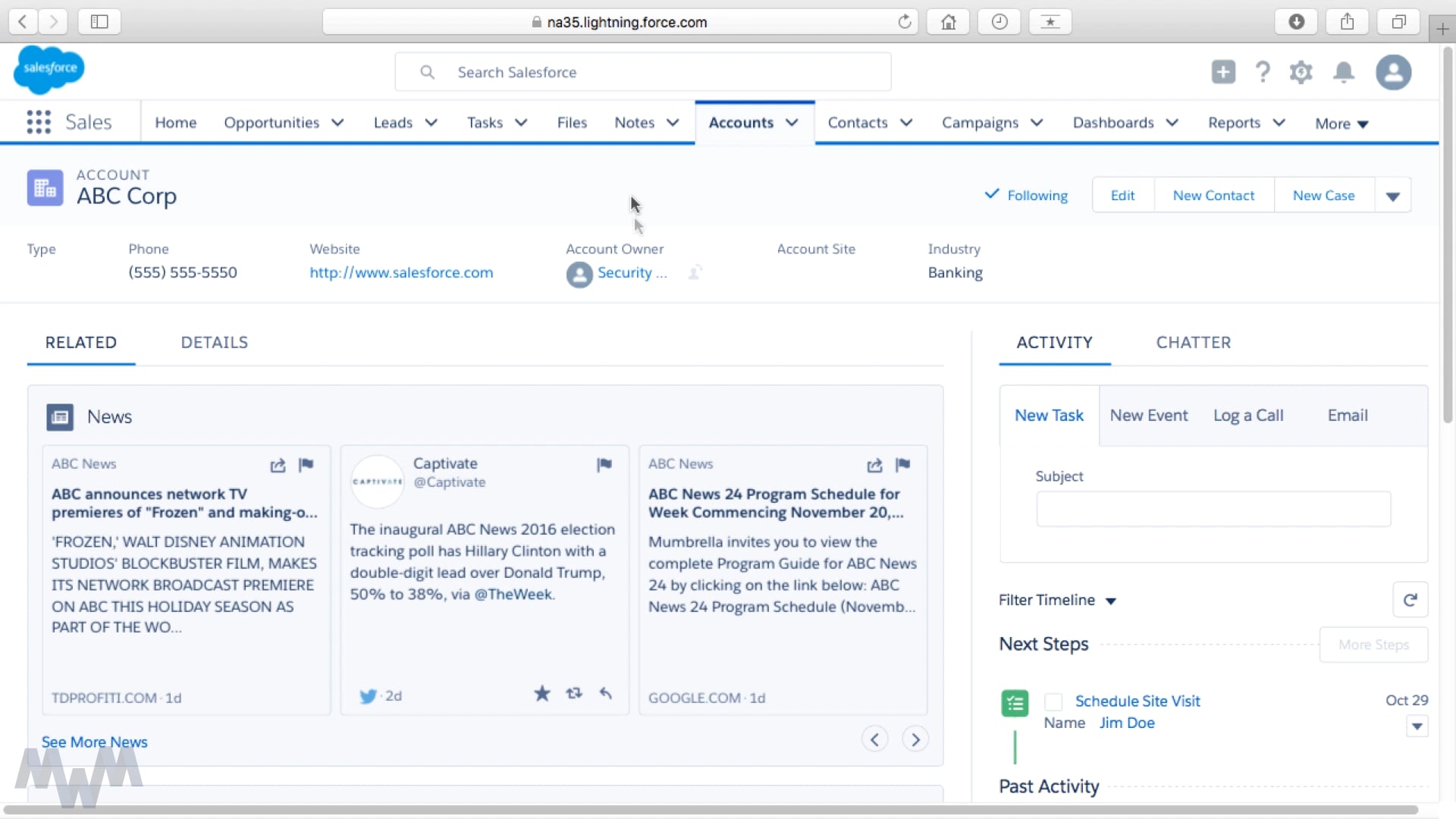Open the App Launcher grid icon
Image resolution: width=1456 pixels, height=819 pixels.
click(x=39, y=122)
